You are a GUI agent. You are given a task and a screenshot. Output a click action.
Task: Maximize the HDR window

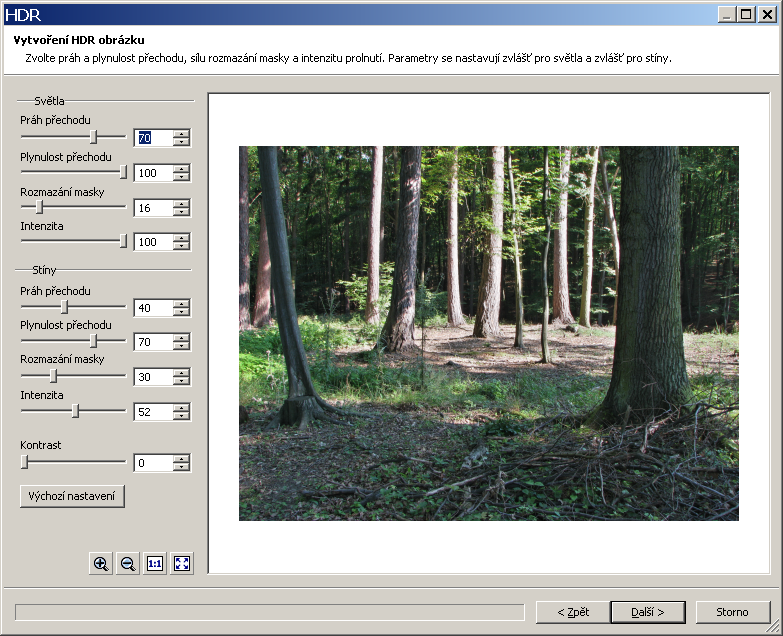tap(747, 14)
